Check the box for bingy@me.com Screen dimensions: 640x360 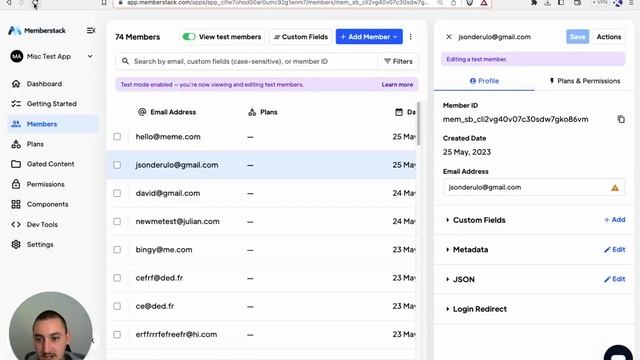click(x=117, y=249)
